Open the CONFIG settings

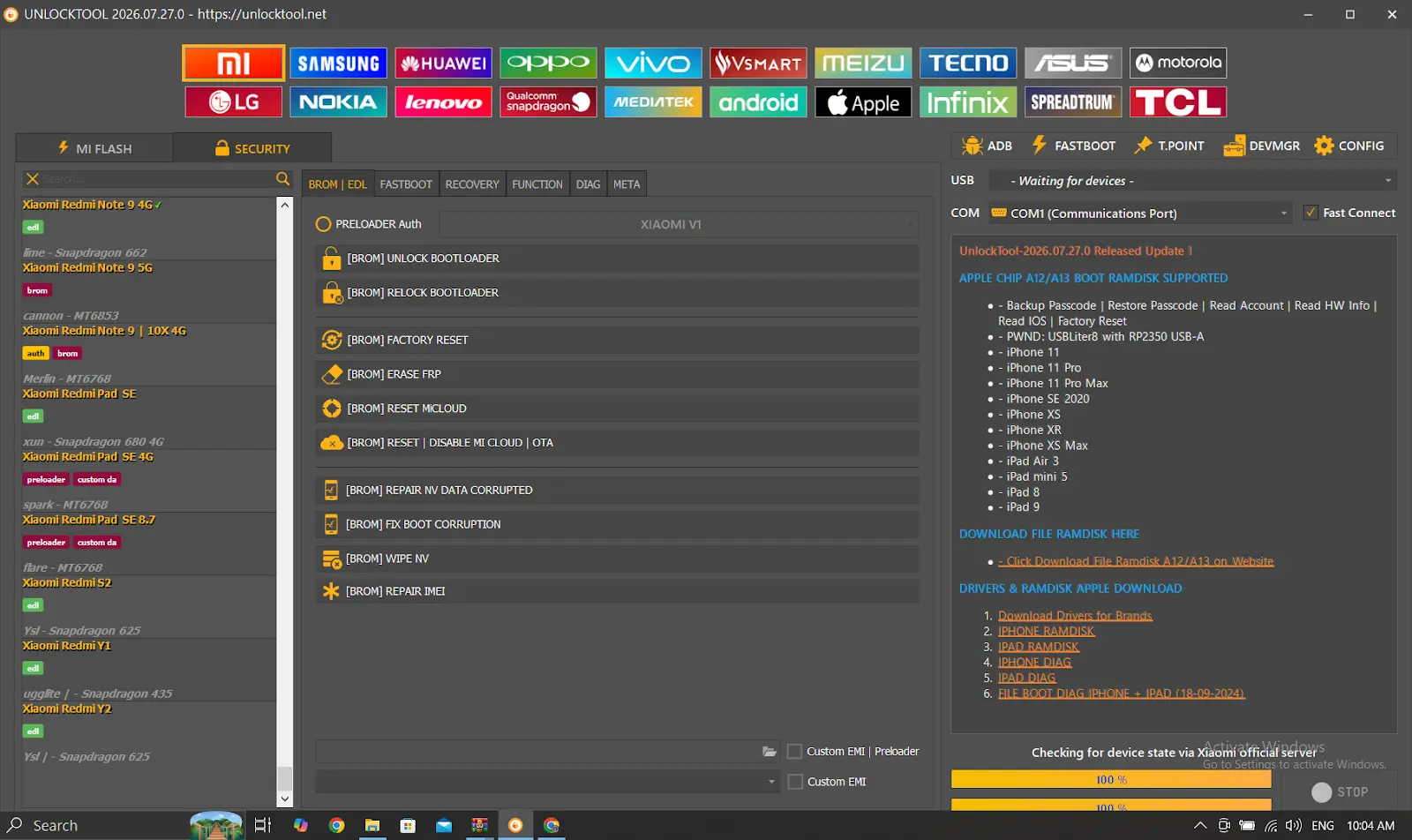1349,146
